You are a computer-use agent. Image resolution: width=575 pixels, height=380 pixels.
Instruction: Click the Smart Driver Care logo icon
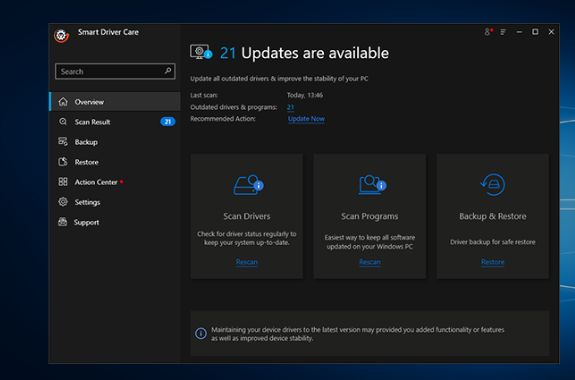[61, 35]
